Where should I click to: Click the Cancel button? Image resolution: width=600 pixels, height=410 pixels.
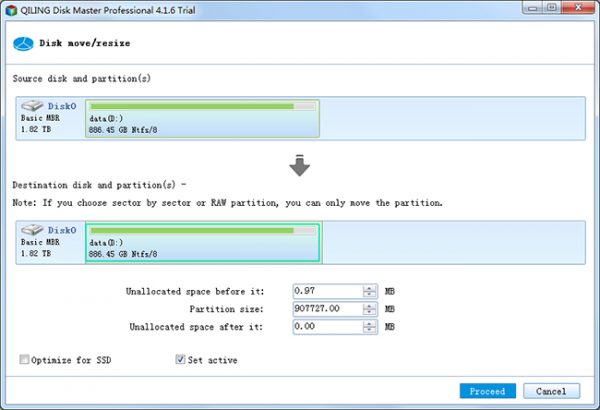coord(551,391)
